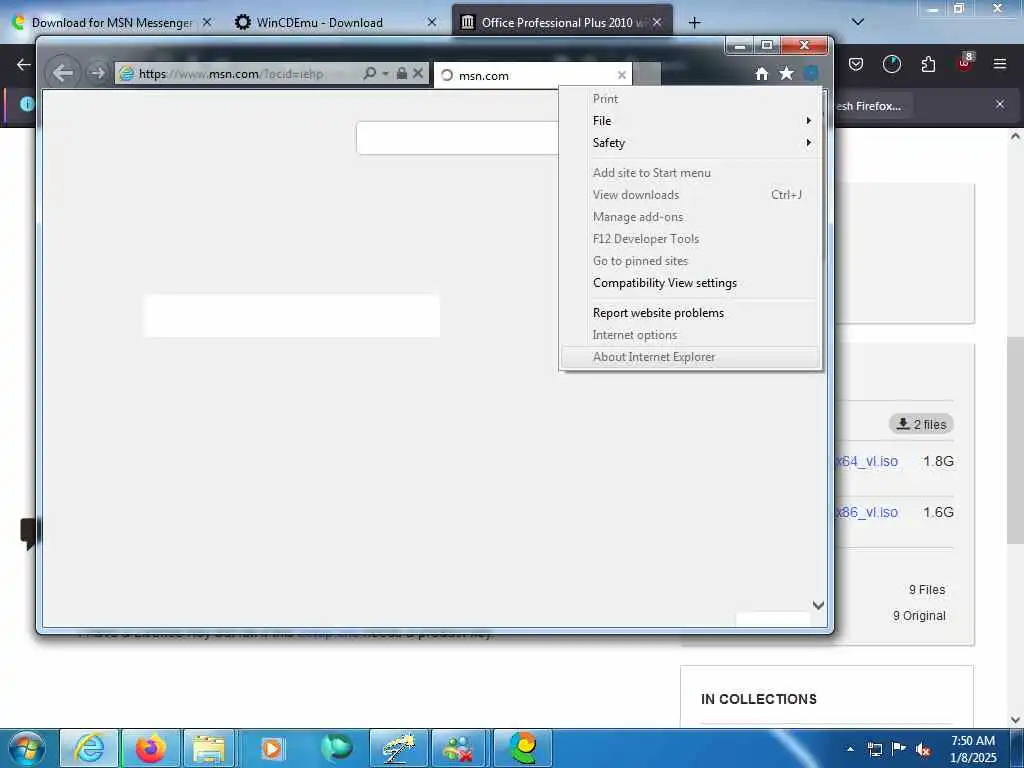The width and height of the screenshot is (1024, 768).
Task: Open Internet Explorer from the taskbar
Action: pyautogui.click(x=89, y=749)
